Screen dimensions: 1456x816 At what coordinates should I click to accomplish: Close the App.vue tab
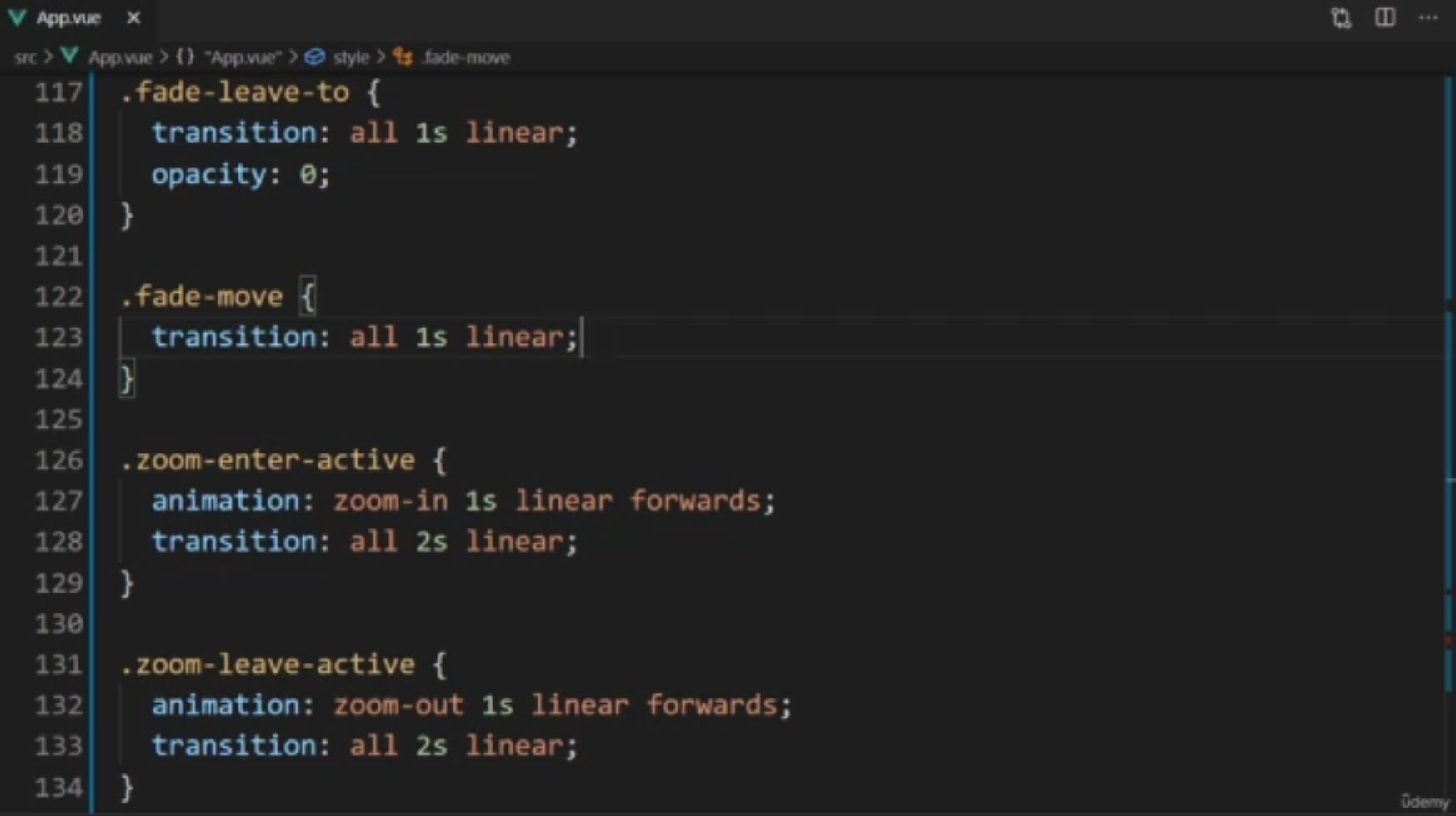point(133,18)
